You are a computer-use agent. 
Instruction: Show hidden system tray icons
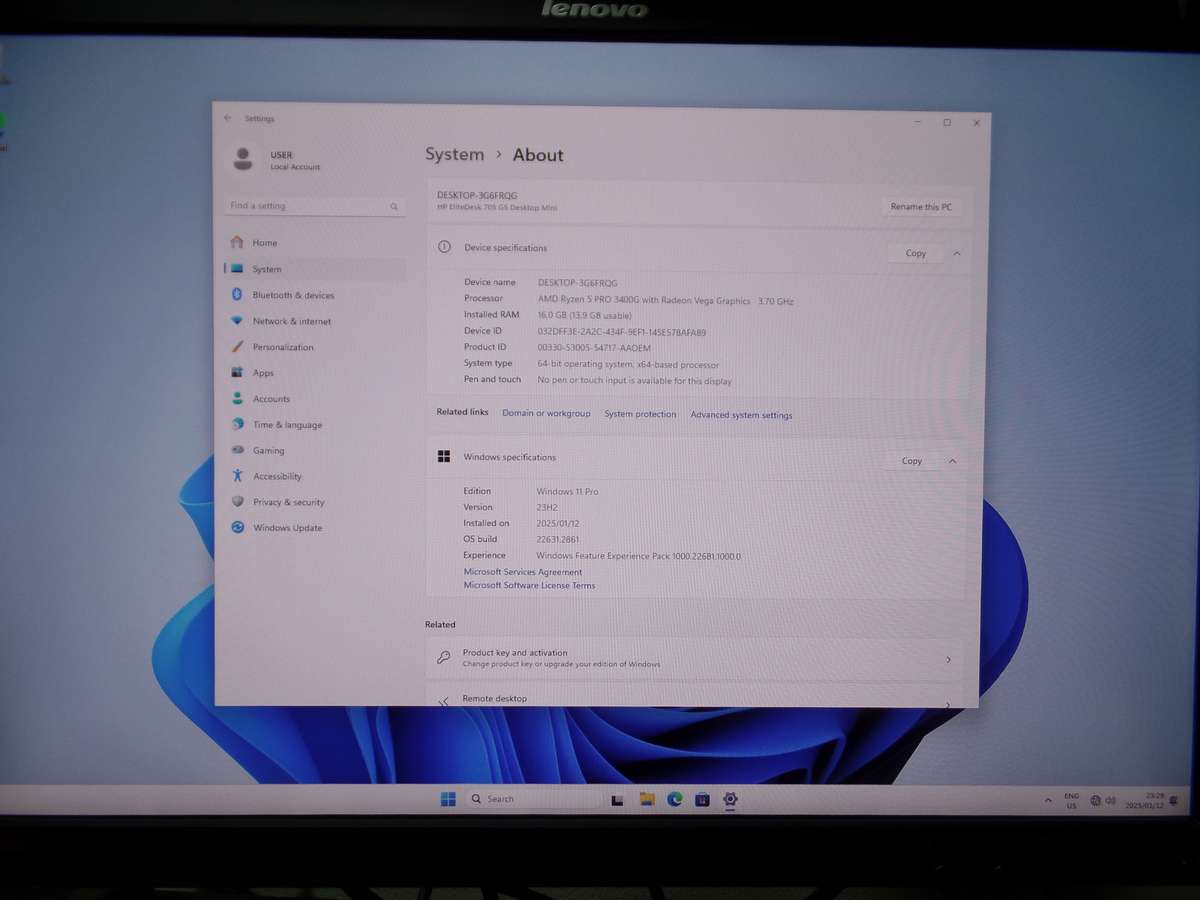click(x=1048, y=800)
